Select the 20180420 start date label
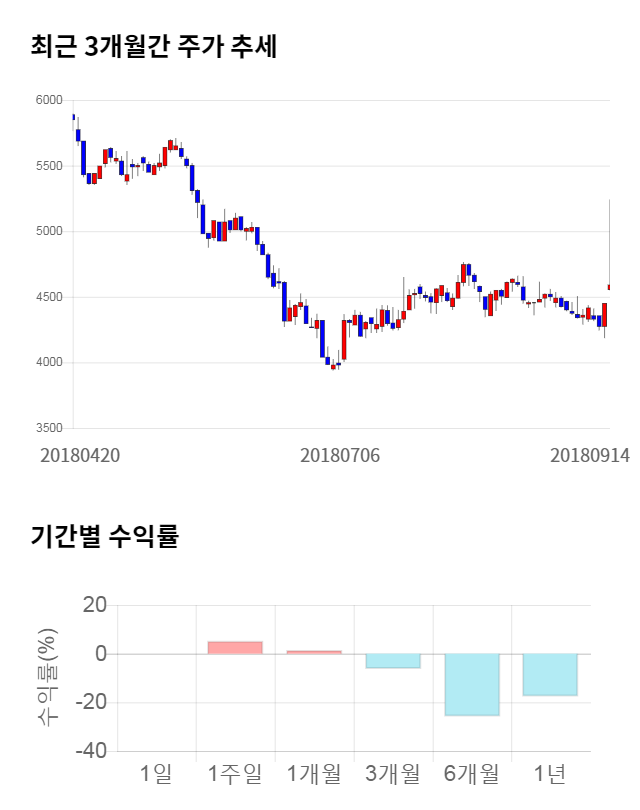Screen dimensions: 640x810 80,455
